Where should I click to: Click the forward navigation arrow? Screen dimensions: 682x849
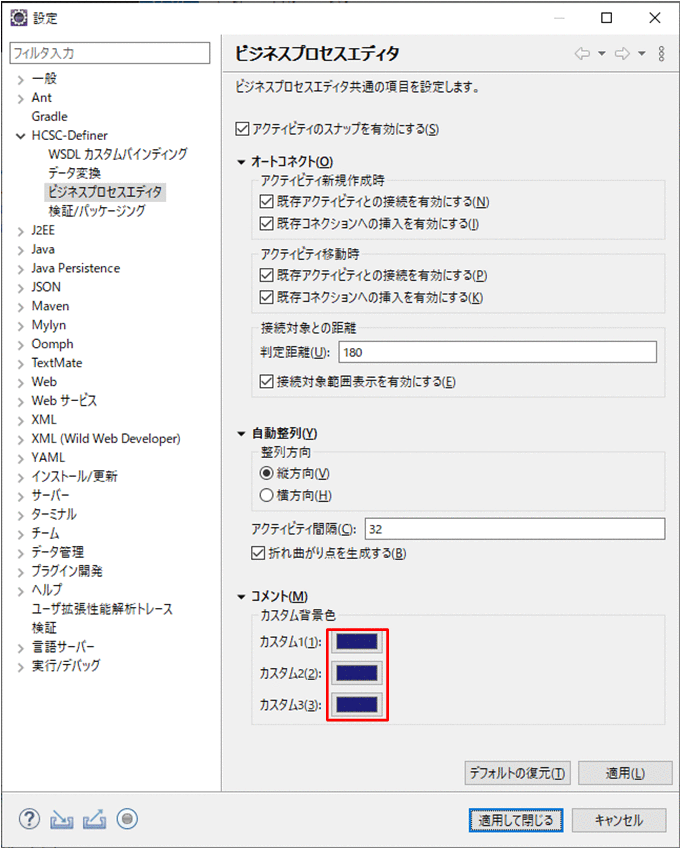pos(622,53)
